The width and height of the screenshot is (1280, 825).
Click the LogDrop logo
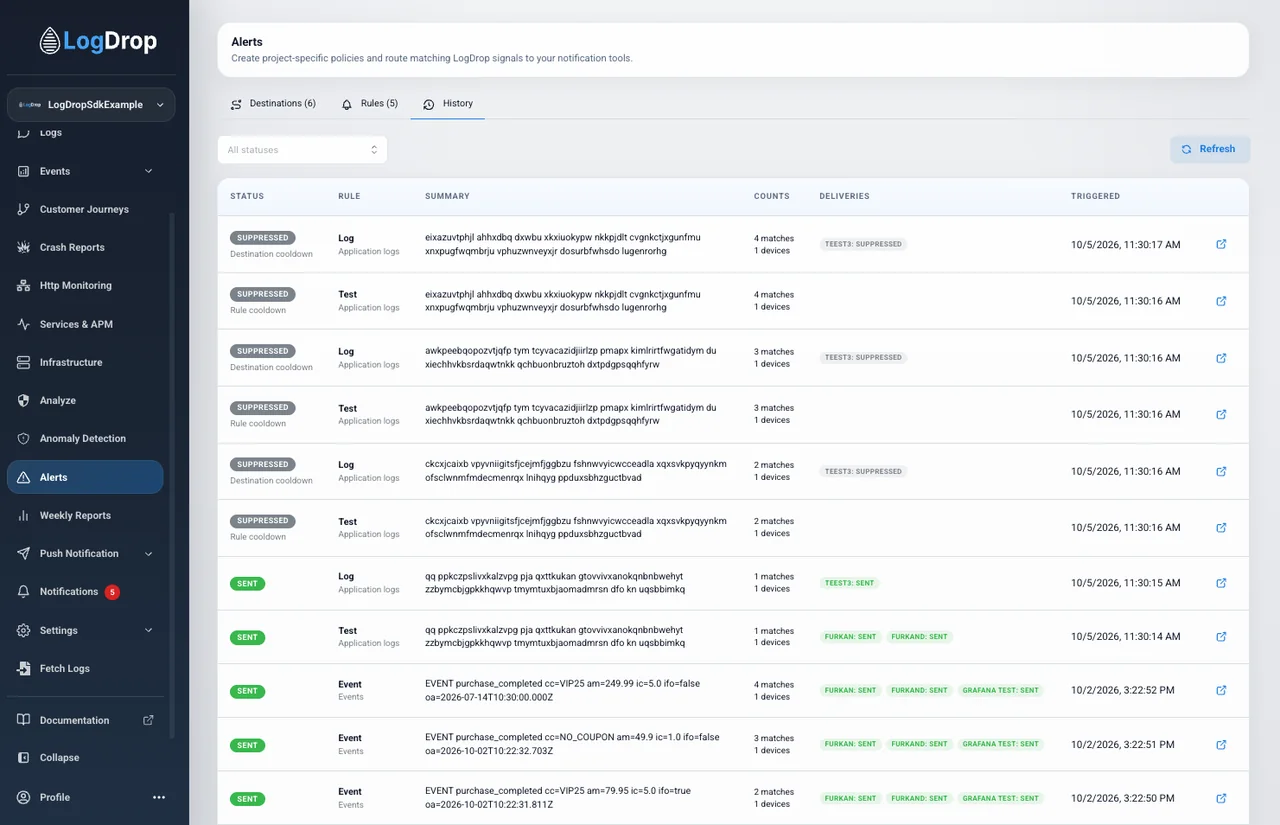(98, 41)
